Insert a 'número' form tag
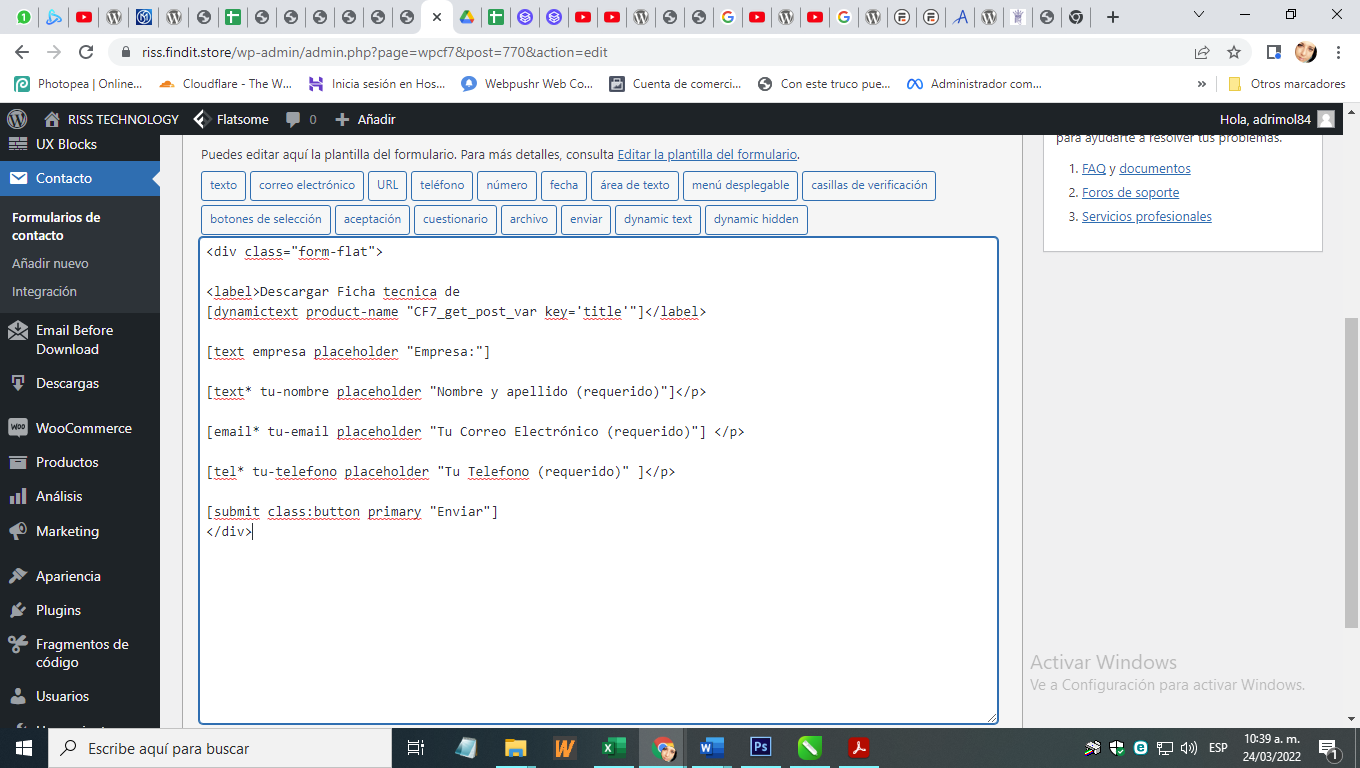Viewport: 1360px width, 768px height. (x=507, y=185)
